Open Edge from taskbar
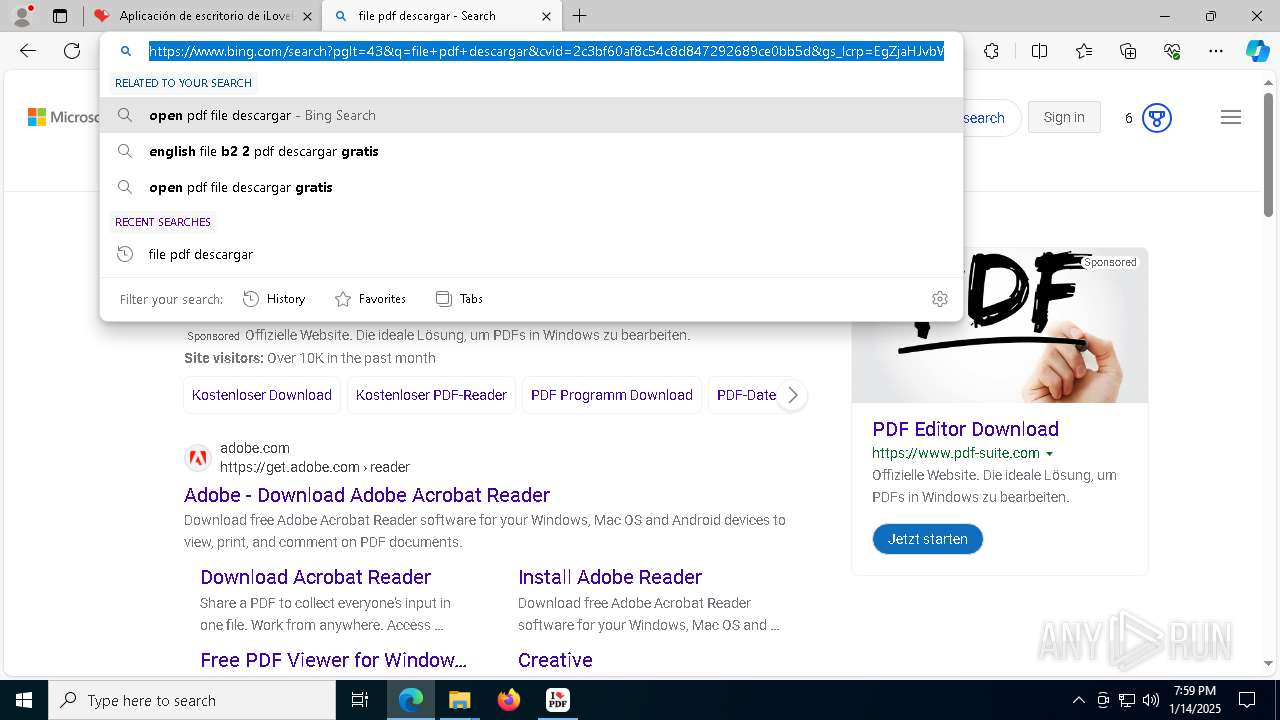 point(411,700)
